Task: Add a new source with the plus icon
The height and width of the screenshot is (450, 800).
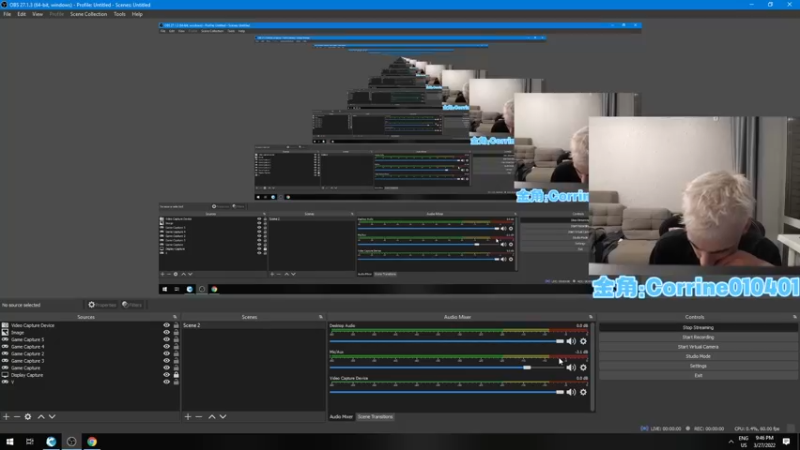Action: coord(6,417)
